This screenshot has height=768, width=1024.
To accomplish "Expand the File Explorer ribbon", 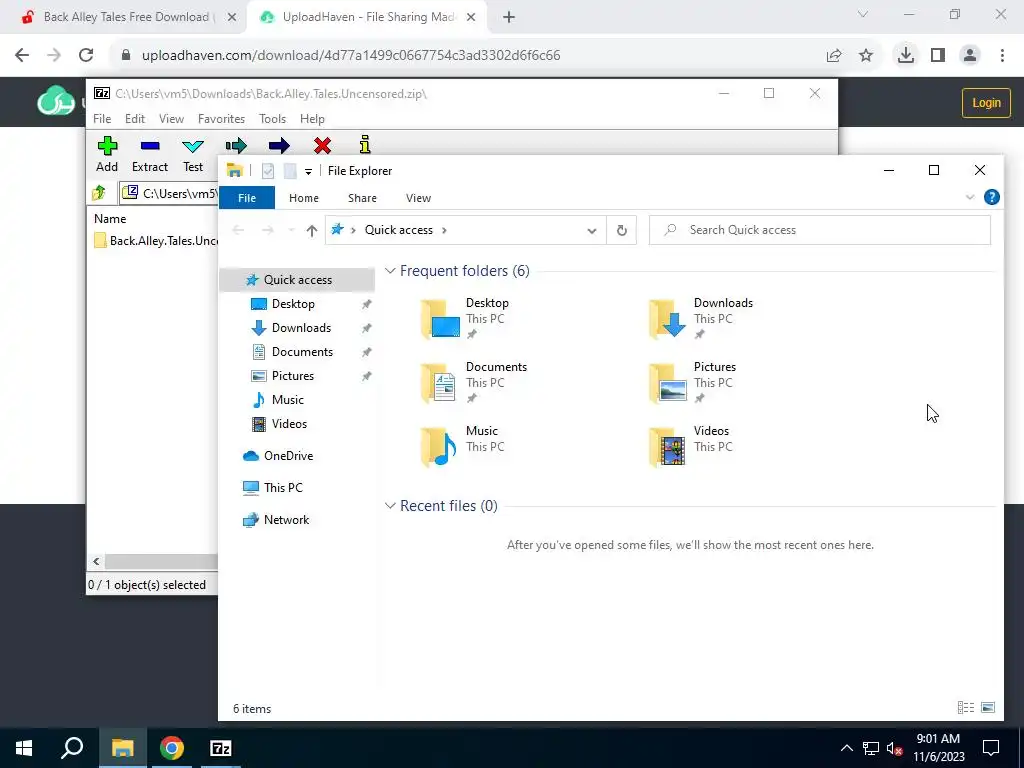I will pyautogui.click(x=970, y=197).
